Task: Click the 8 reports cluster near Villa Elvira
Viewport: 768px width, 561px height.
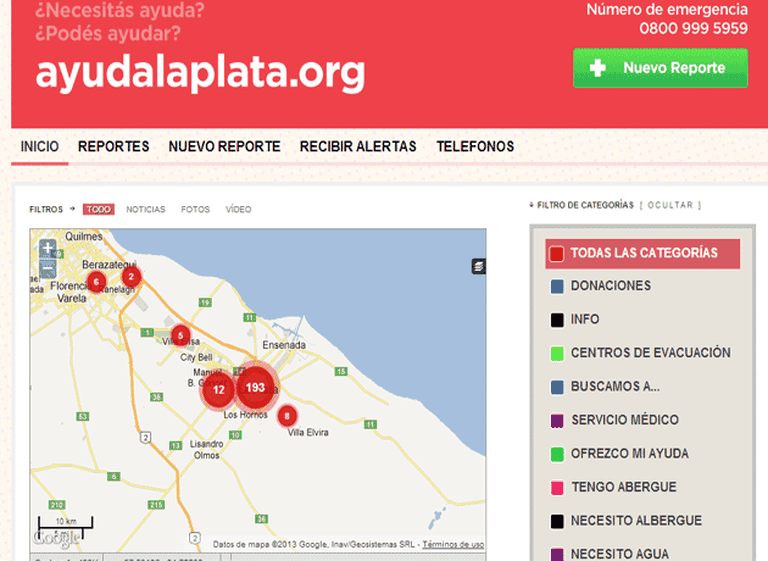Action: point(287,416)
